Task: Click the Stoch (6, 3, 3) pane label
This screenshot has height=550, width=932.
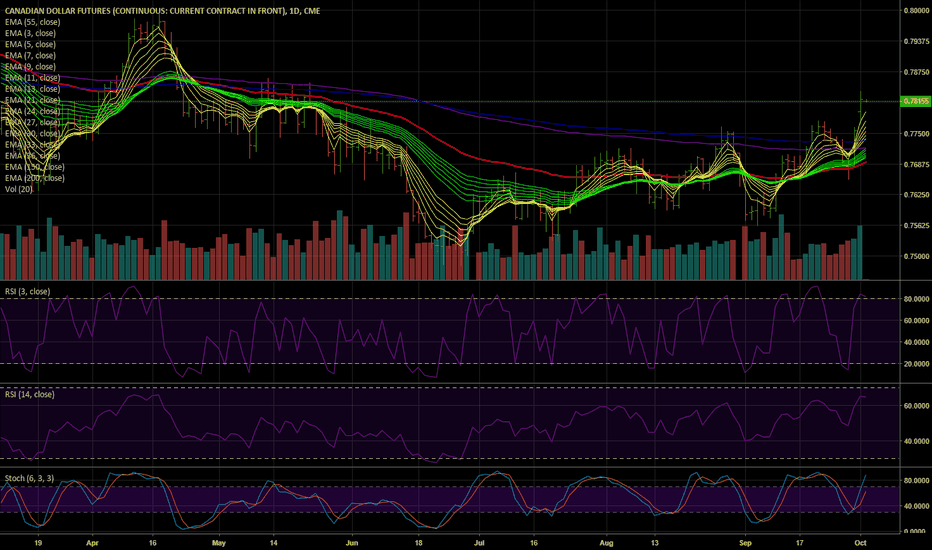Action: [x=29, y=478]
